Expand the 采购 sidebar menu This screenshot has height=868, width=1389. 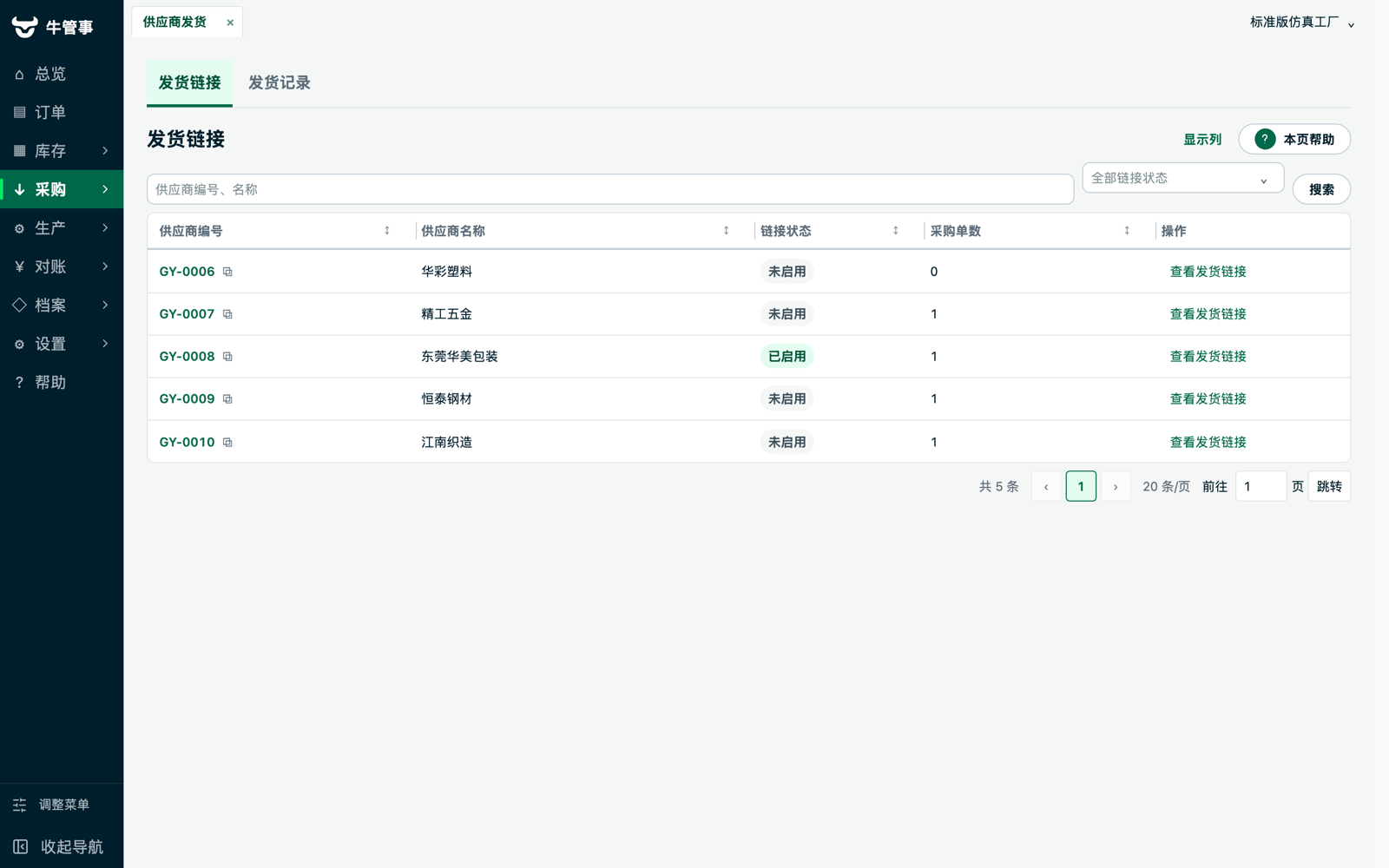(62, 189)
